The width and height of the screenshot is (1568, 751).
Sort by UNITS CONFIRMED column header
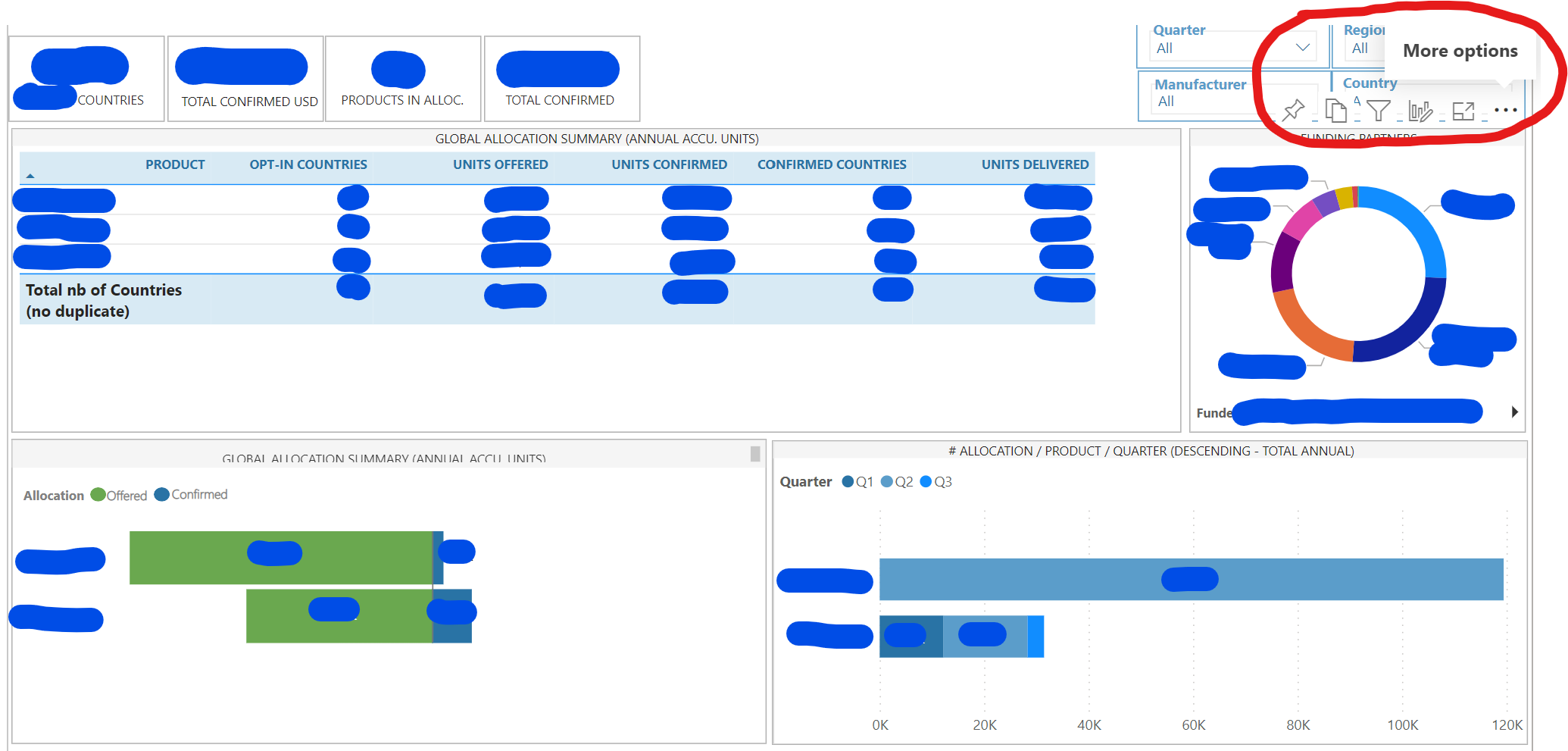click(669, 164)
